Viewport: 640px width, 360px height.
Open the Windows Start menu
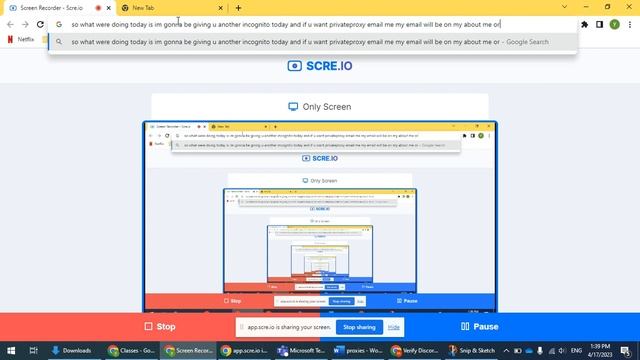(x=11, y=350)
